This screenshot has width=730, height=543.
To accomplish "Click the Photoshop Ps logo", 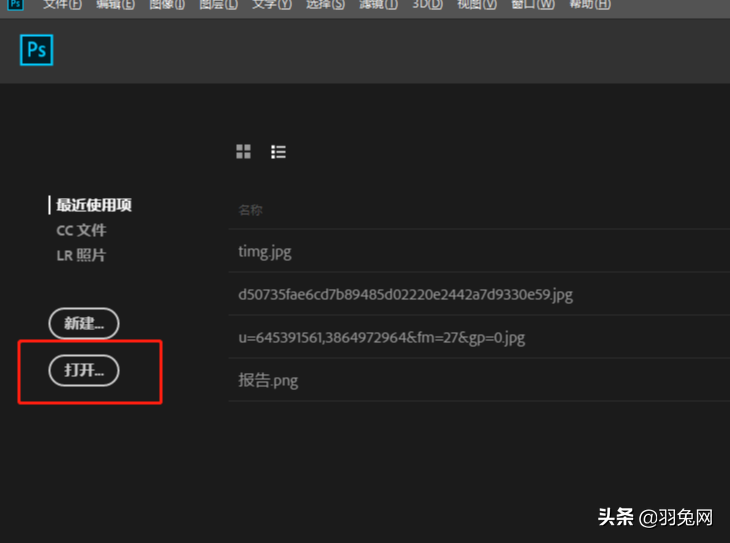I will point(36,50).
